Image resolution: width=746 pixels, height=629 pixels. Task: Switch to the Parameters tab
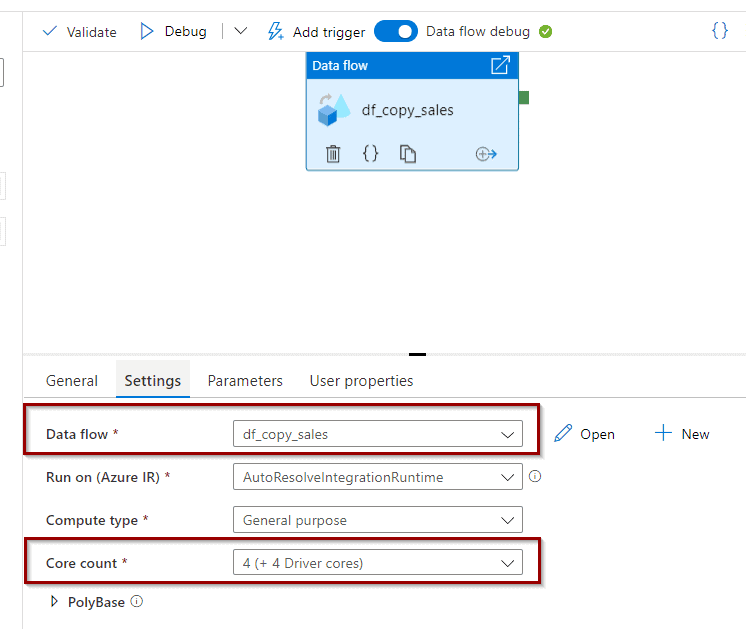245,381
